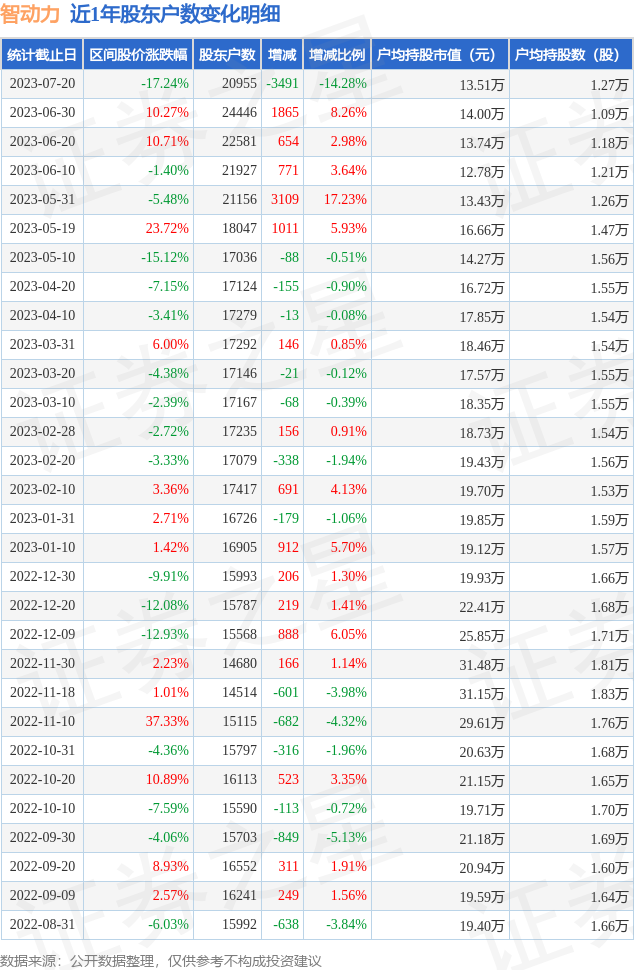Select the value 1.47万
The image size is (634, 970).
click(x=609, y=231)
